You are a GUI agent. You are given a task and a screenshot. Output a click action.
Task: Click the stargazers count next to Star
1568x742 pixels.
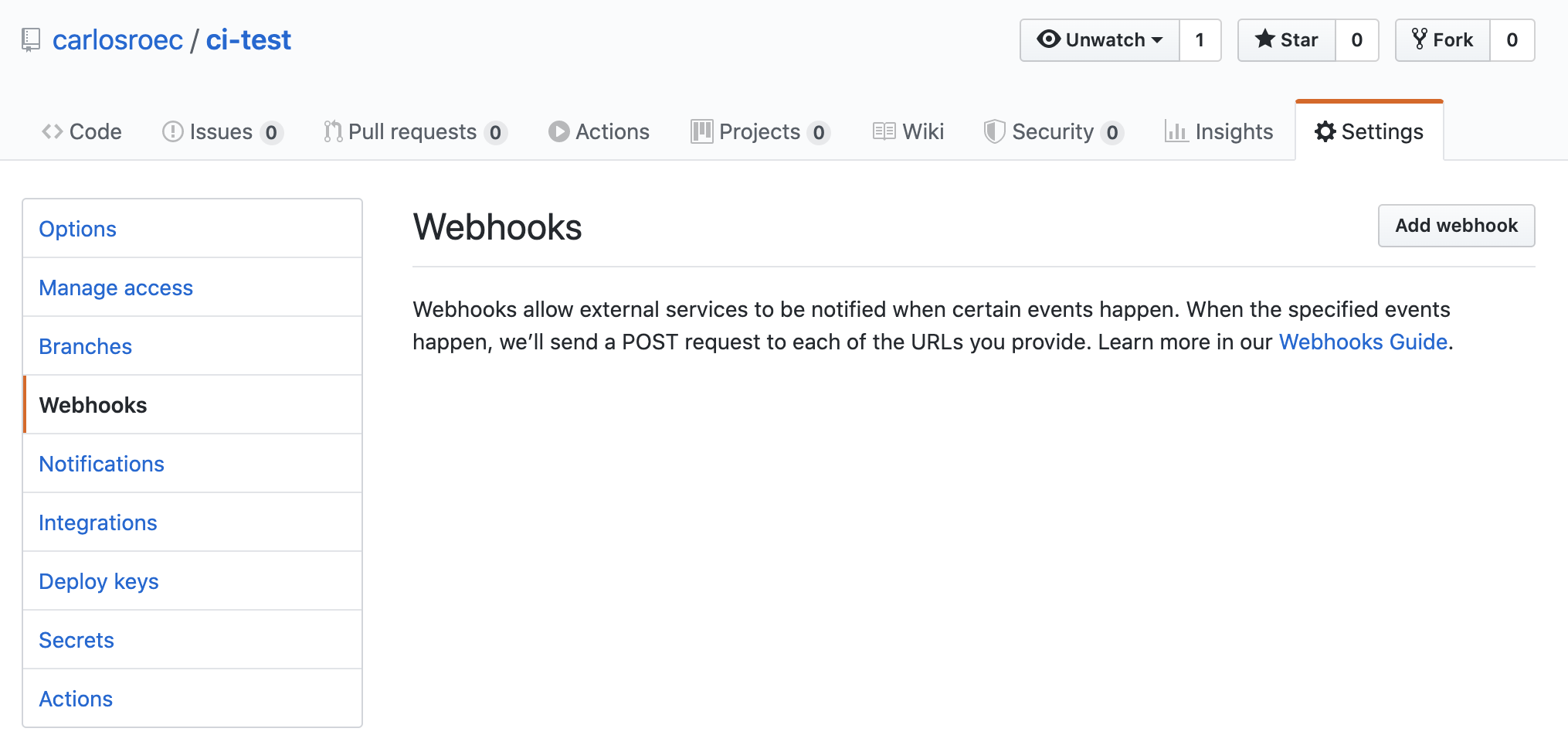pos(1357,40)
